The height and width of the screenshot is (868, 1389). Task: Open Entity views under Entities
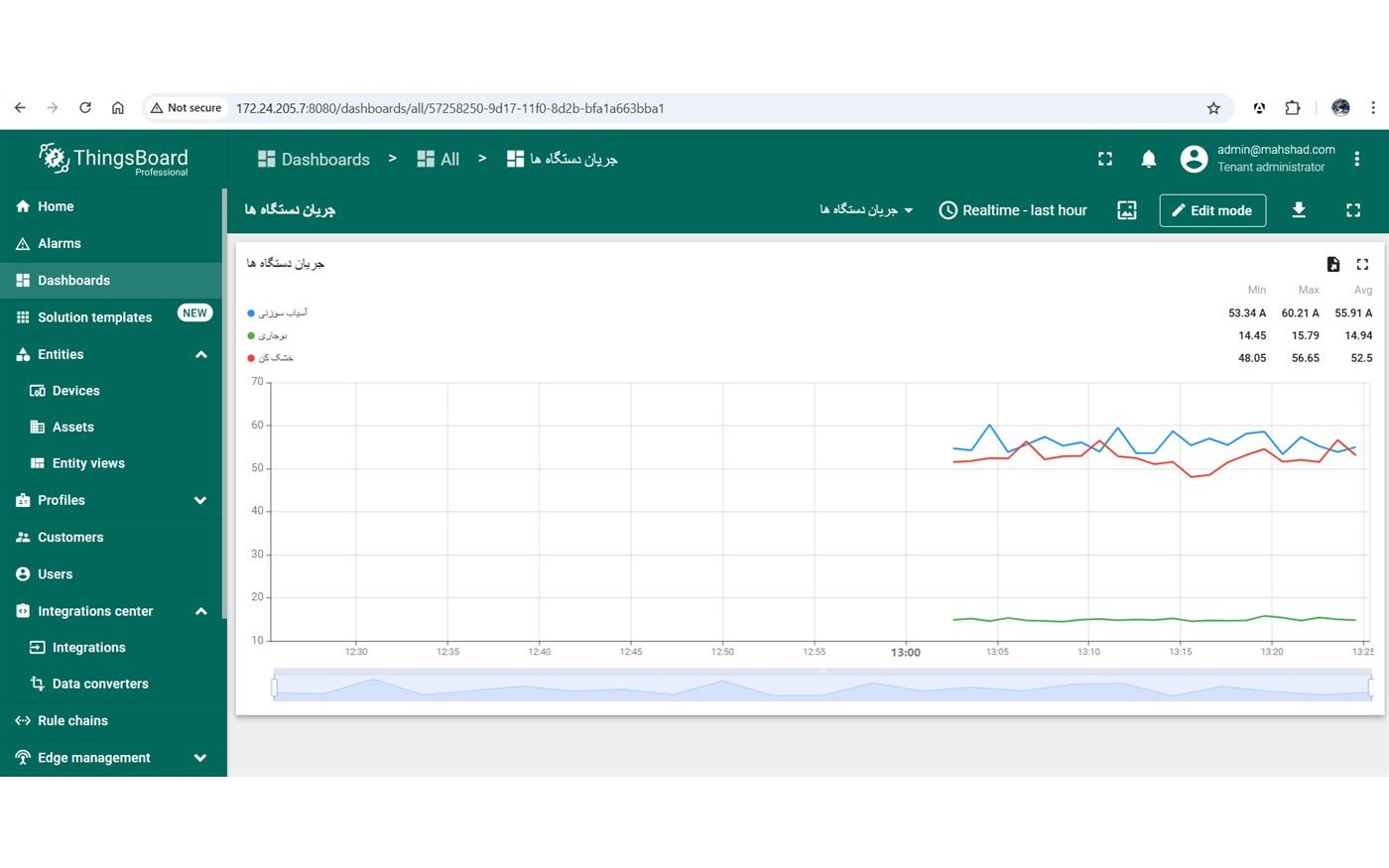coord(111,463)
